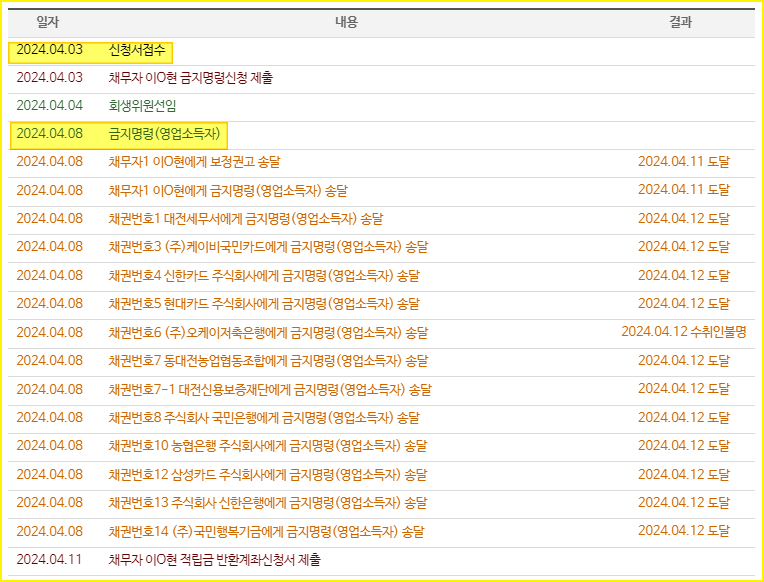Select 채권번호3 (주)케이비국민카드 송달 entry

(268, 247)
